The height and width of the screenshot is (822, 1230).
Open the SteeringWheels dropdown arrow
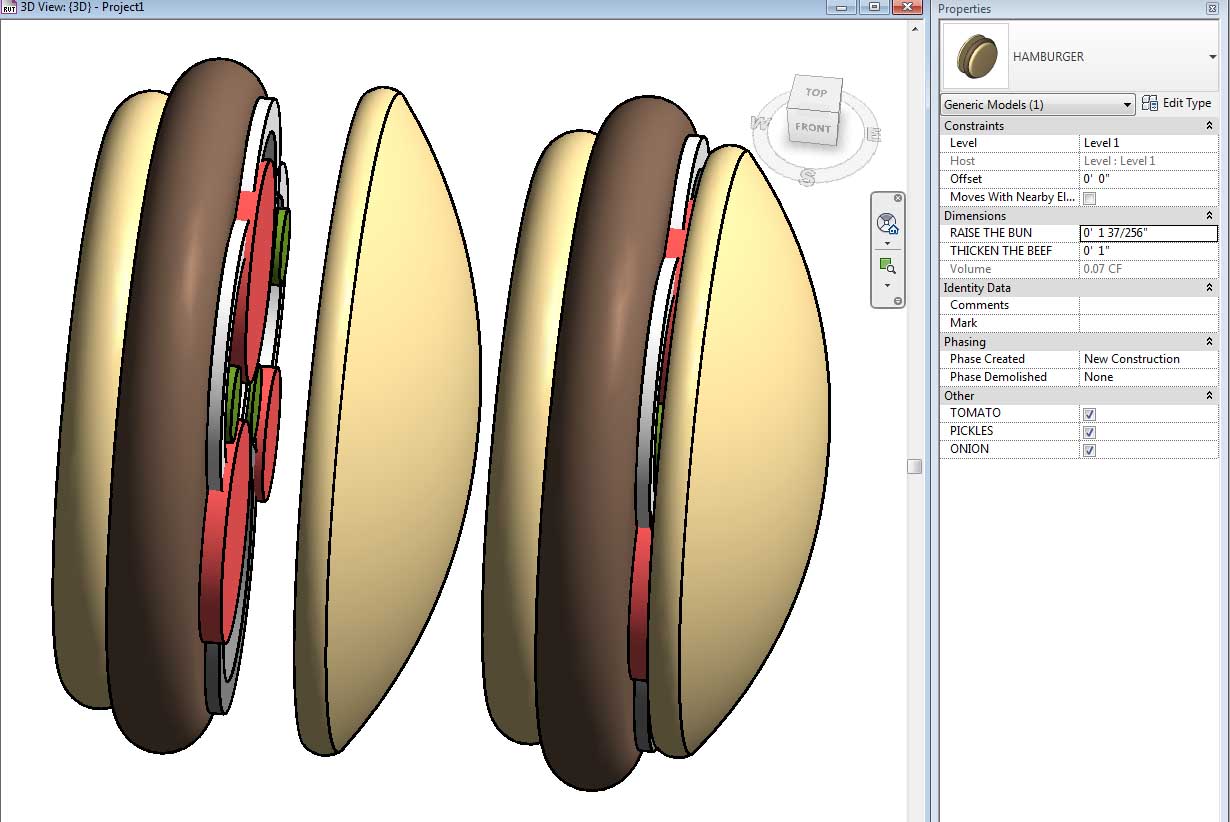(887, 243)
